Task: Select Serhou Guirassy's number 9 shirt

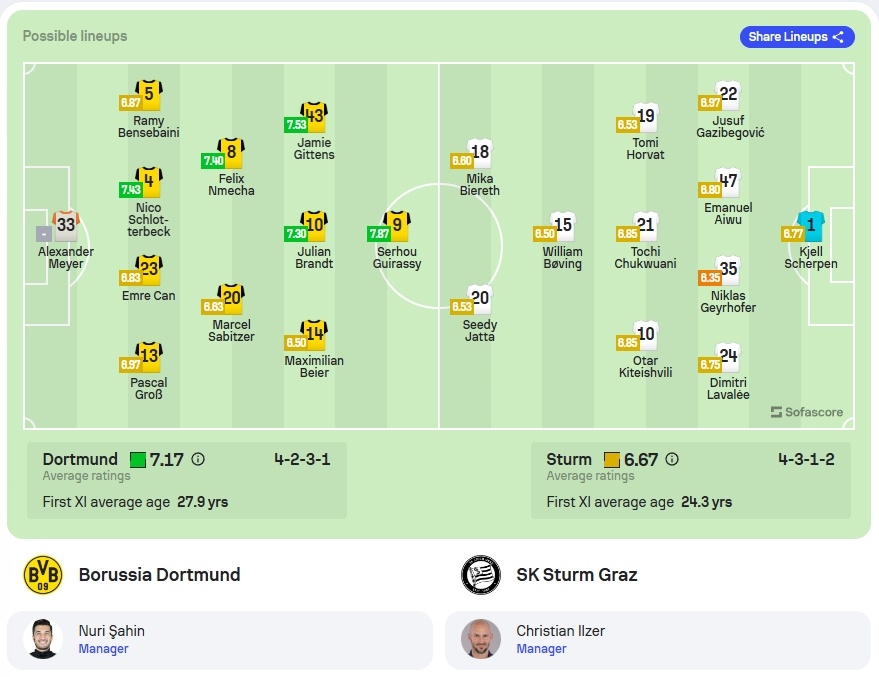Action: (397, 225)
